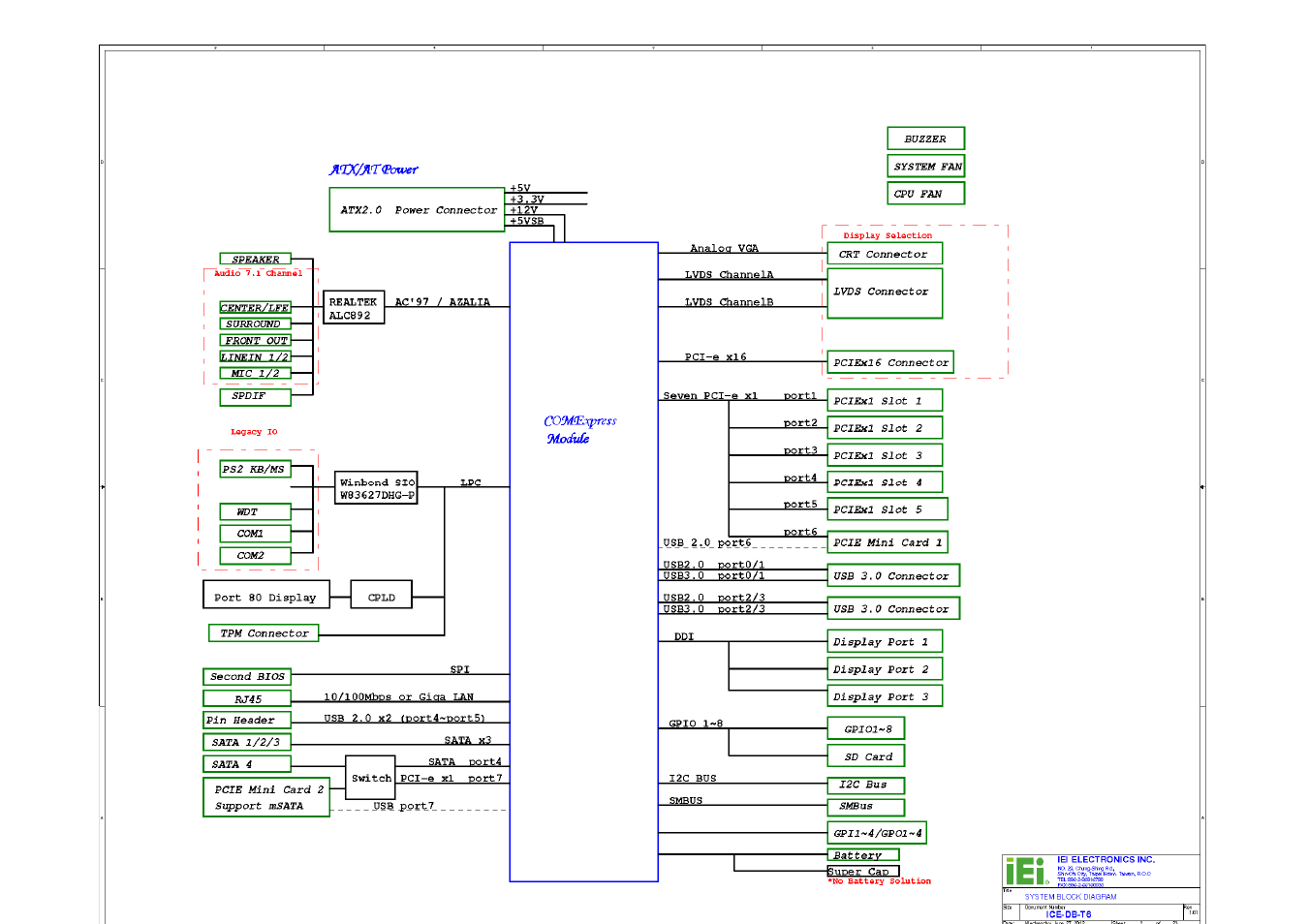Select the Second BIOS box
Screen dimensions: 1308x924
coord(247,676)
